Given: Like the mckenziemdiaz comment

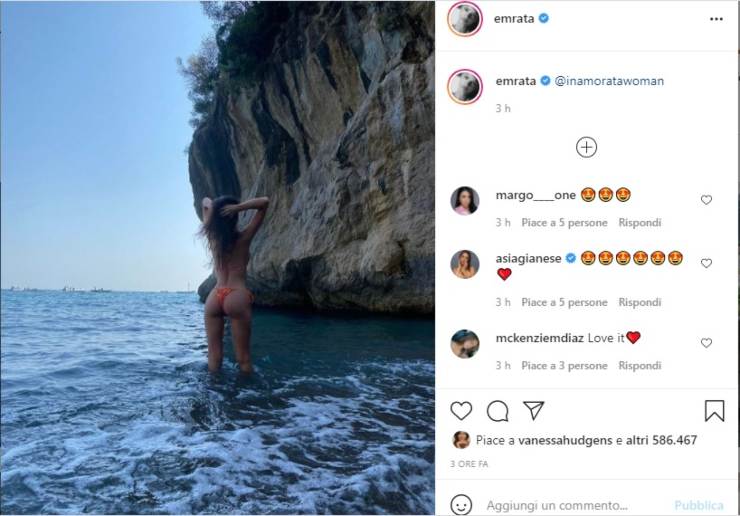Looking at the screenshot, I should point(706,343).
